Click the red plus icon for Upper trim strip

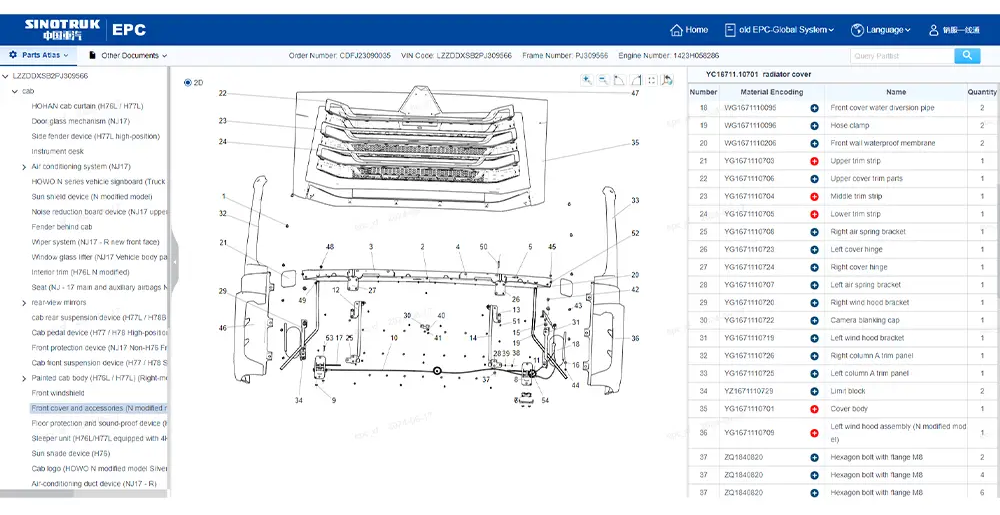tap(814, 161)
